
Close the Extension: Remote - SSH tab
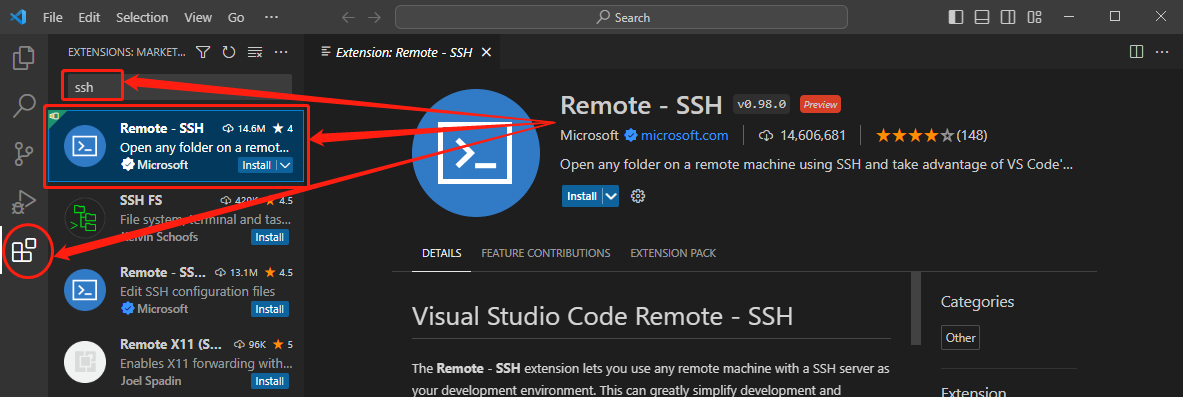coord(487,52)
